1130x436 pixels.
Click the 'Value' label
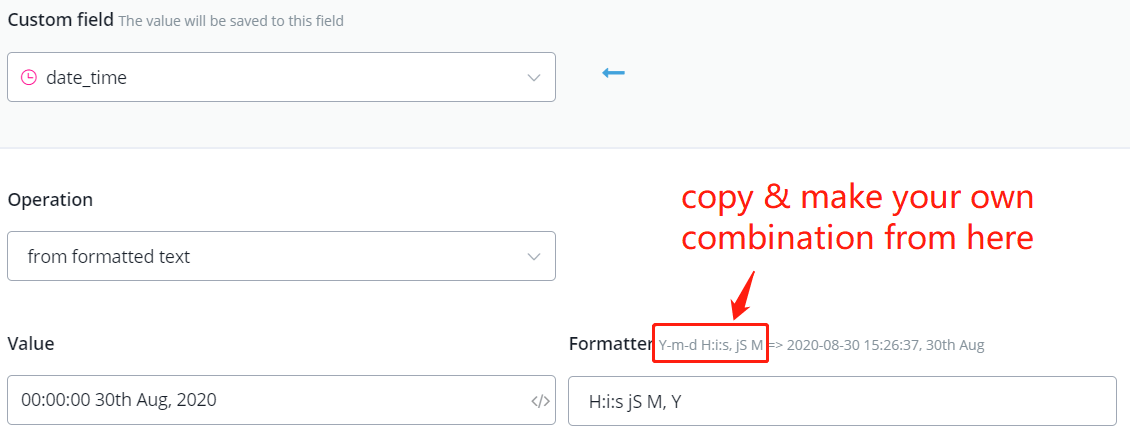[x=31, y=343]
